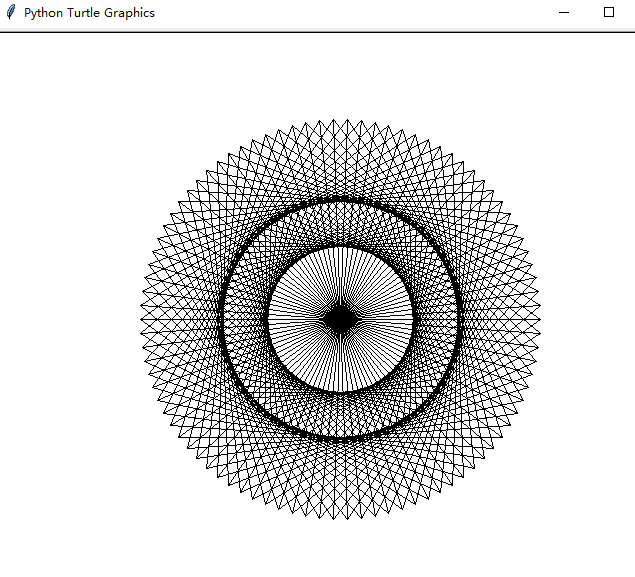Maximize the Python Turtle Graphics window
The height and width of the screenshot is (577, 635).
click(609, 12)
